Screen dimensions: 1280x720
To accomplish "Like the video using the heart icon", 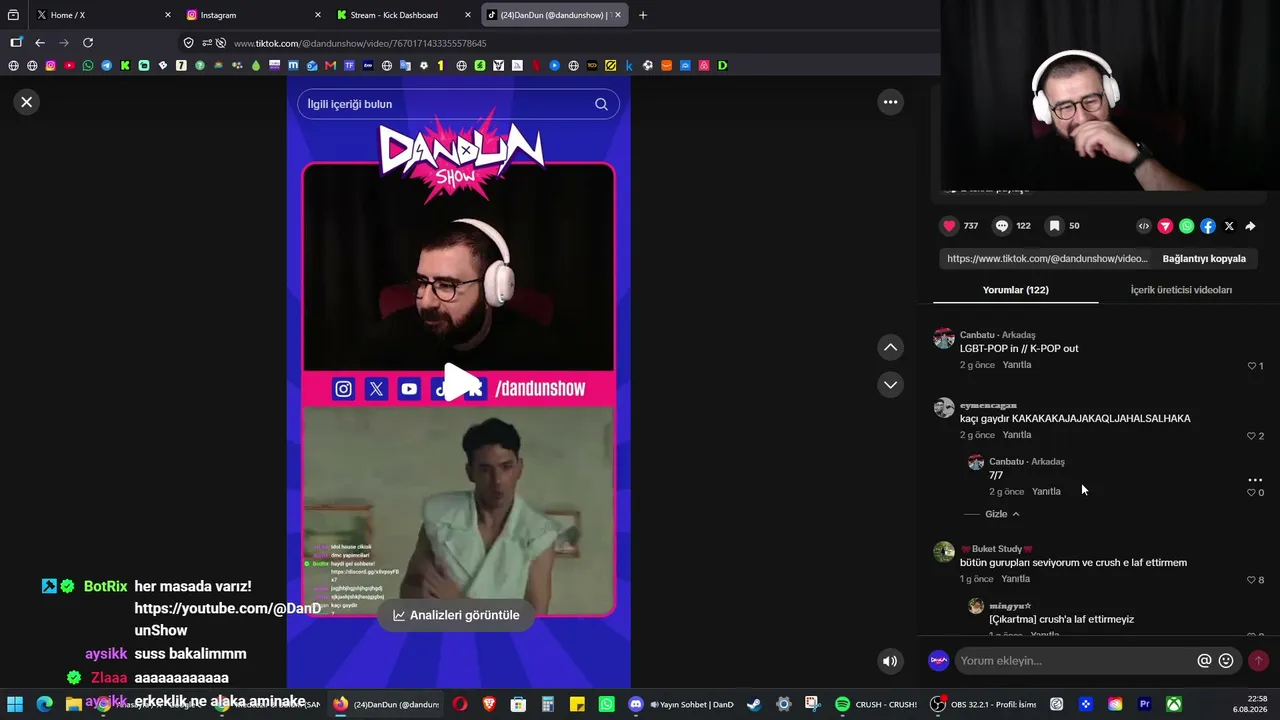I will coord(950,226).
